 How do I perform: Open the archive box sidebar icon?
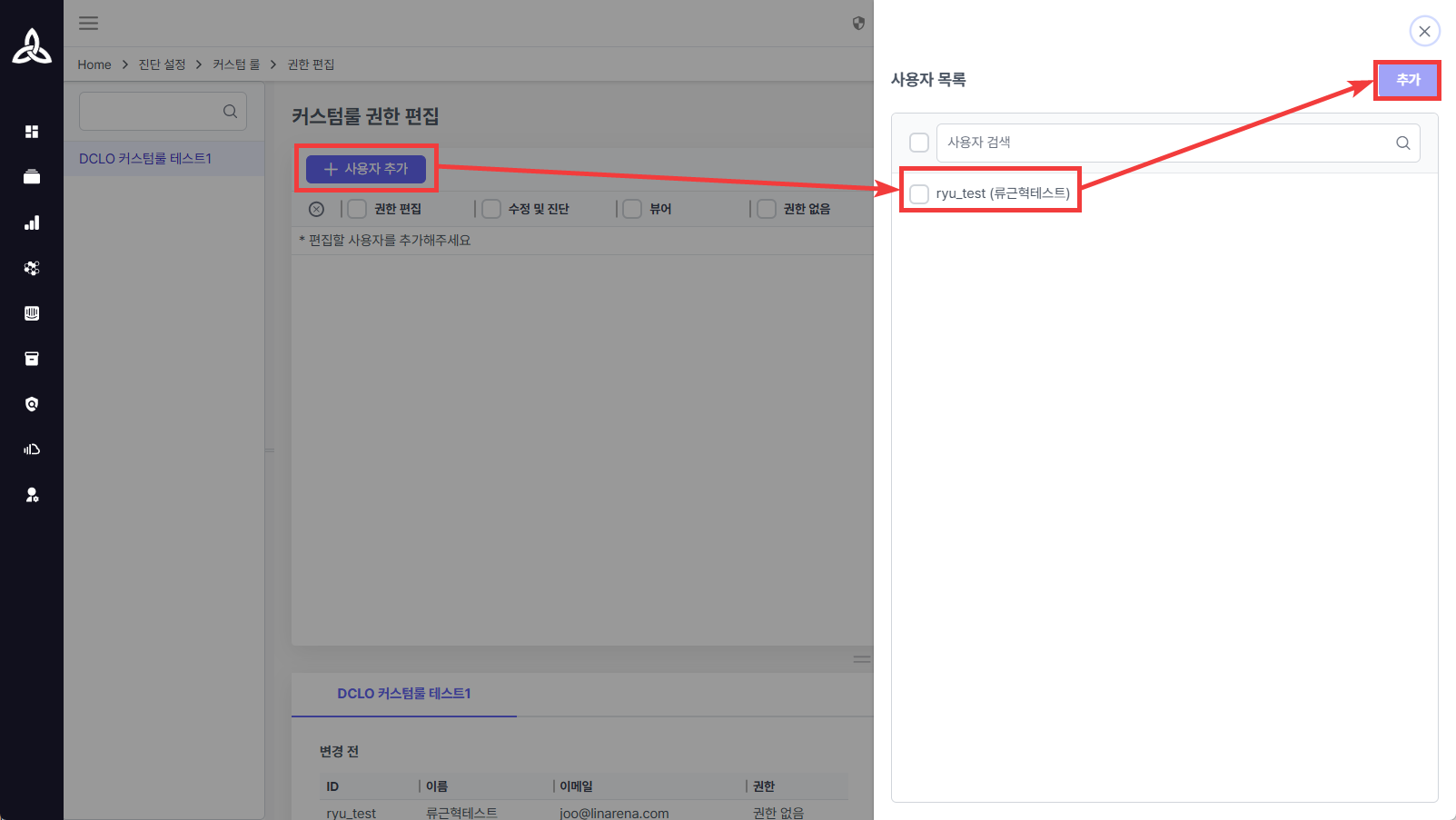point(32,359)
